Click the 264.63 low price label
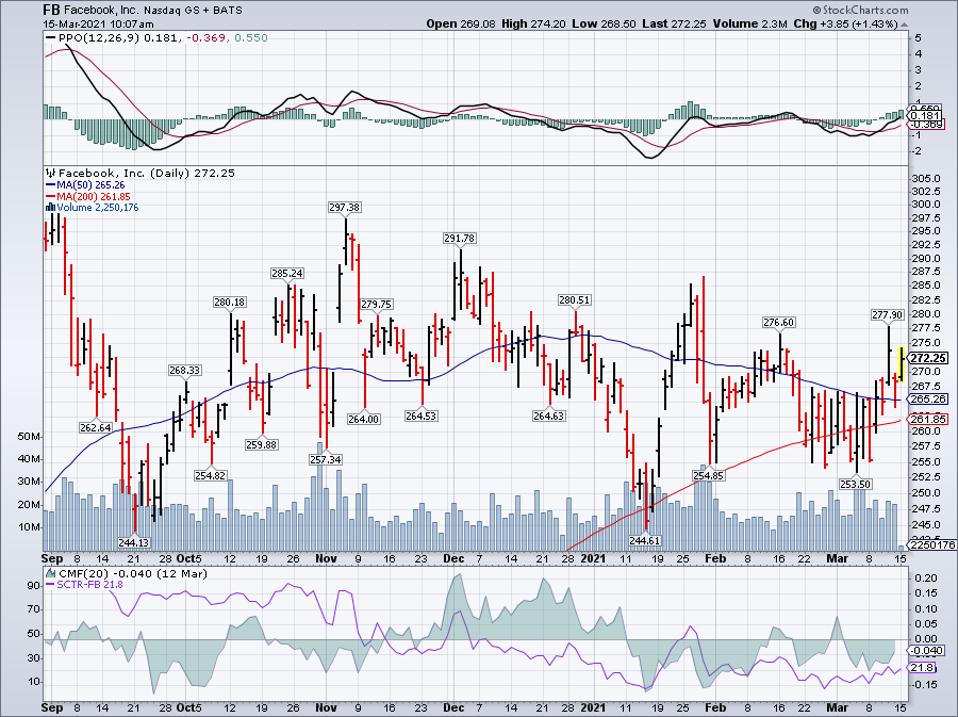958x717 pixels. point(549,416)
